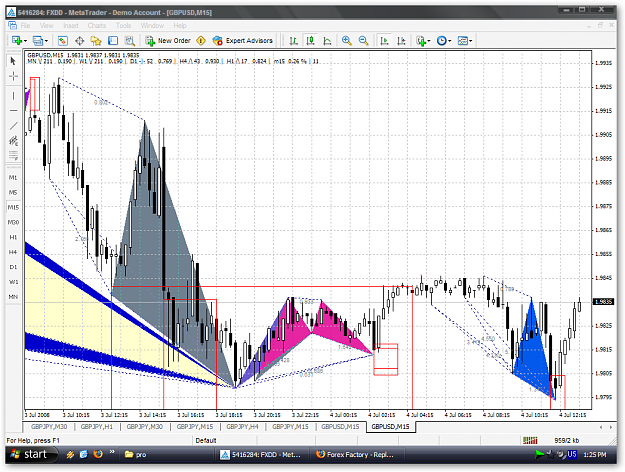Set timeframe to W1

[x=13, y=282]
